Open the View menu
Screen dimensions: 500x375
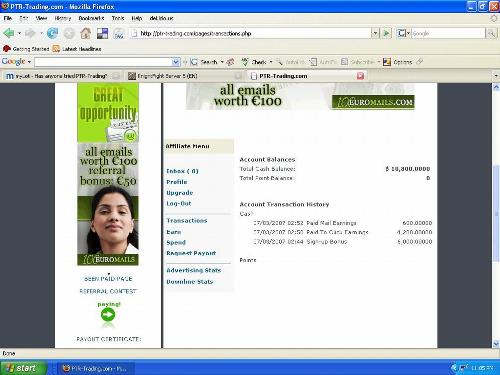click(41, 18)
